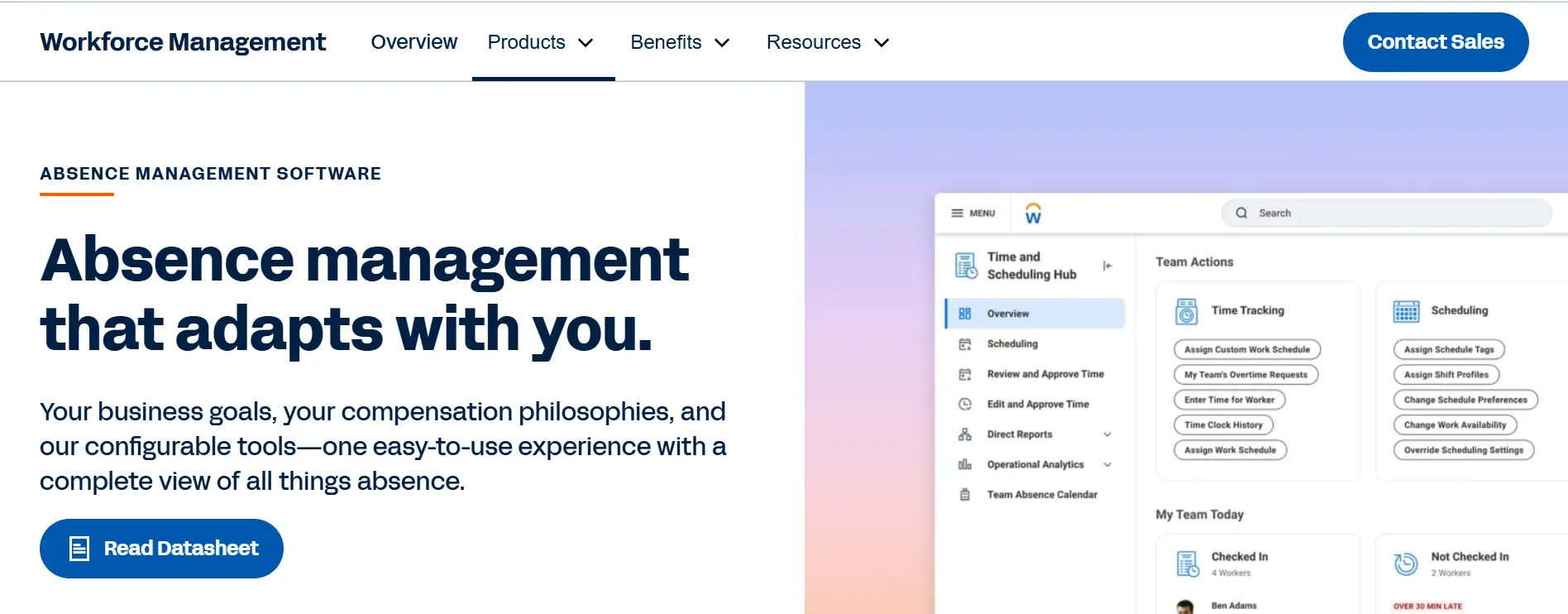The width and height of the screenshot is (1568, 614).
Task: Expand the Products chevron arrow
Action: 586,43
